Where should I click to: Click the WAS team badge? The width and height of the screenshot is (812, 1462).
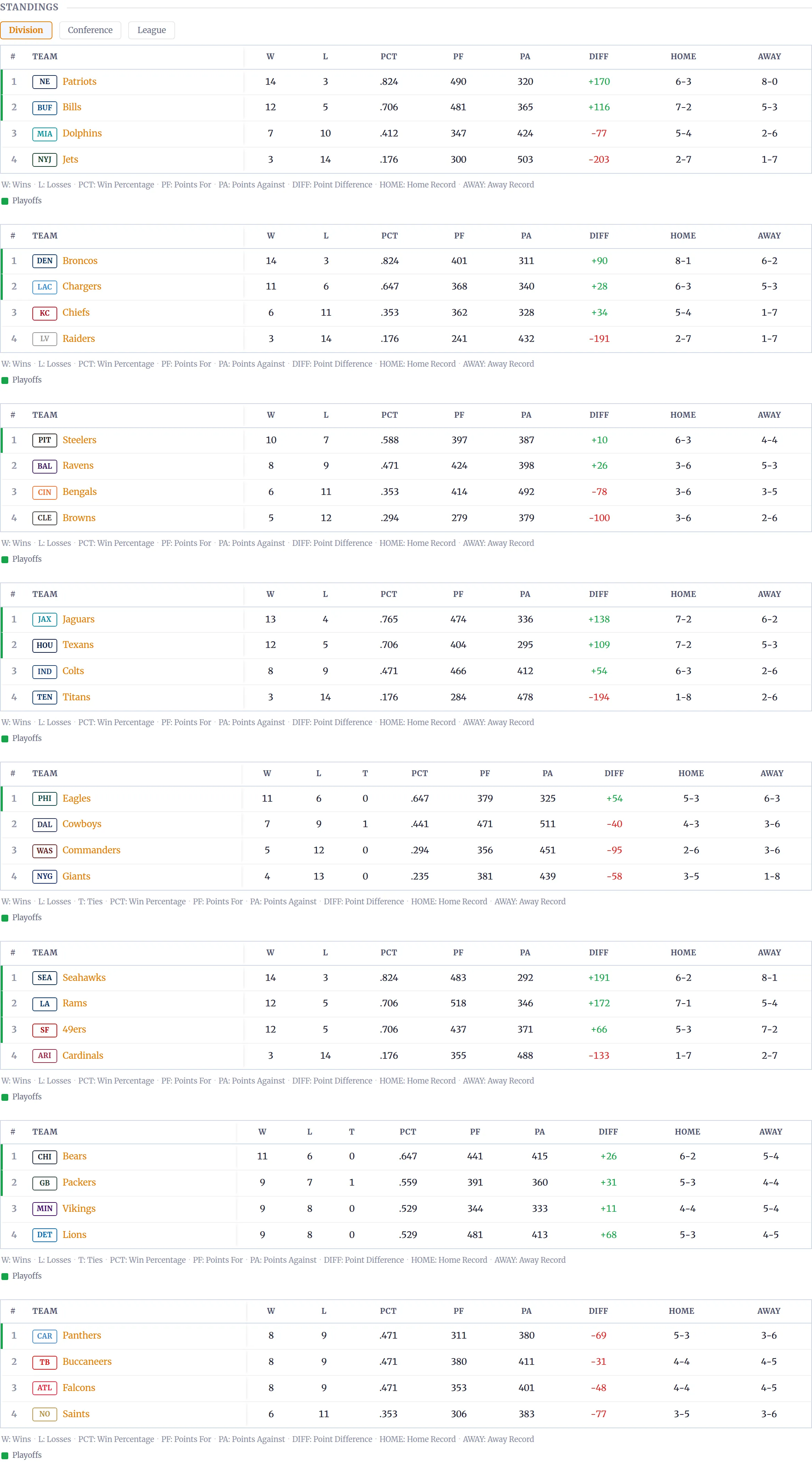44,851
